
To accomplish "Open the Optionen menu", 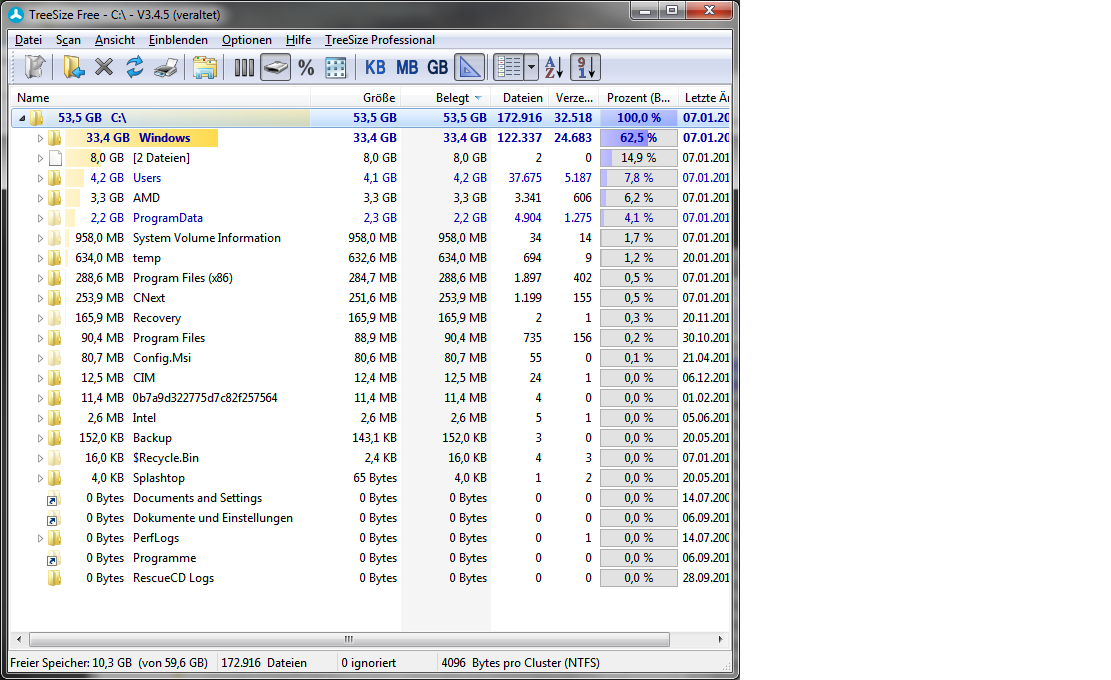I will 247,40.
